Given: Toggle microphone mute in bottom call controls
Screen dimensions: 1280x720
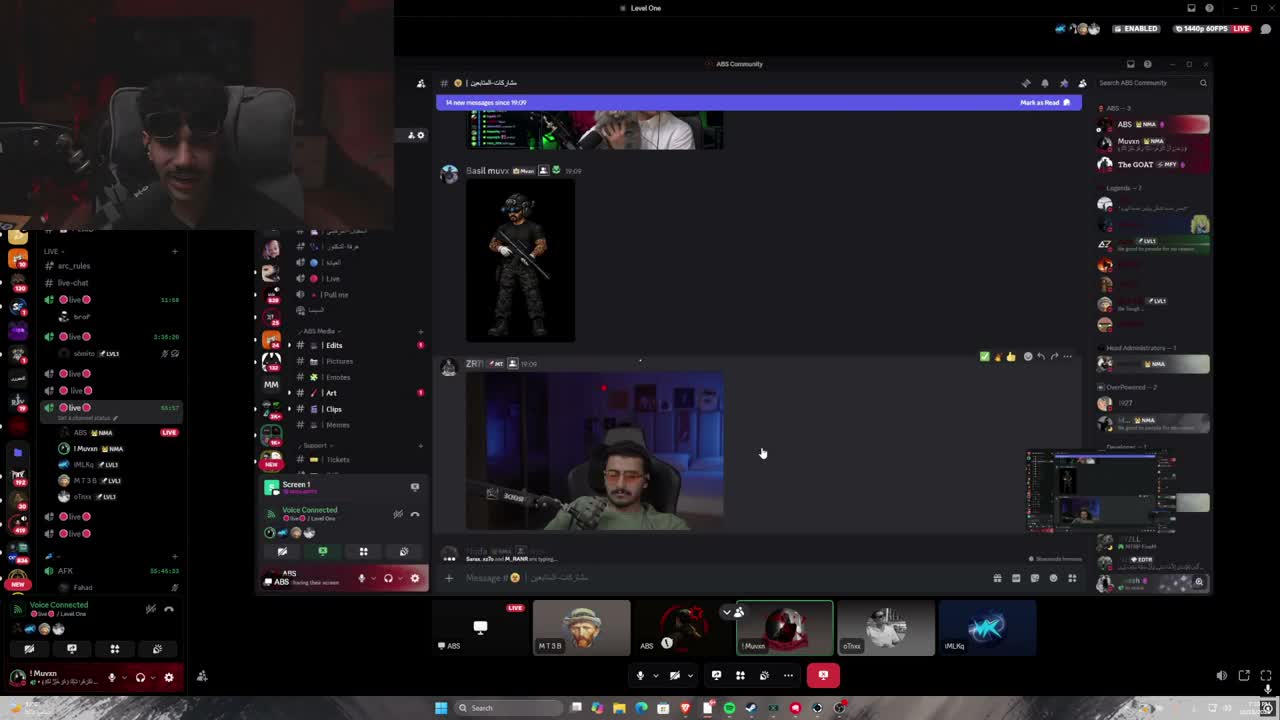Looking at the screenshot, I should coord(640,675).
